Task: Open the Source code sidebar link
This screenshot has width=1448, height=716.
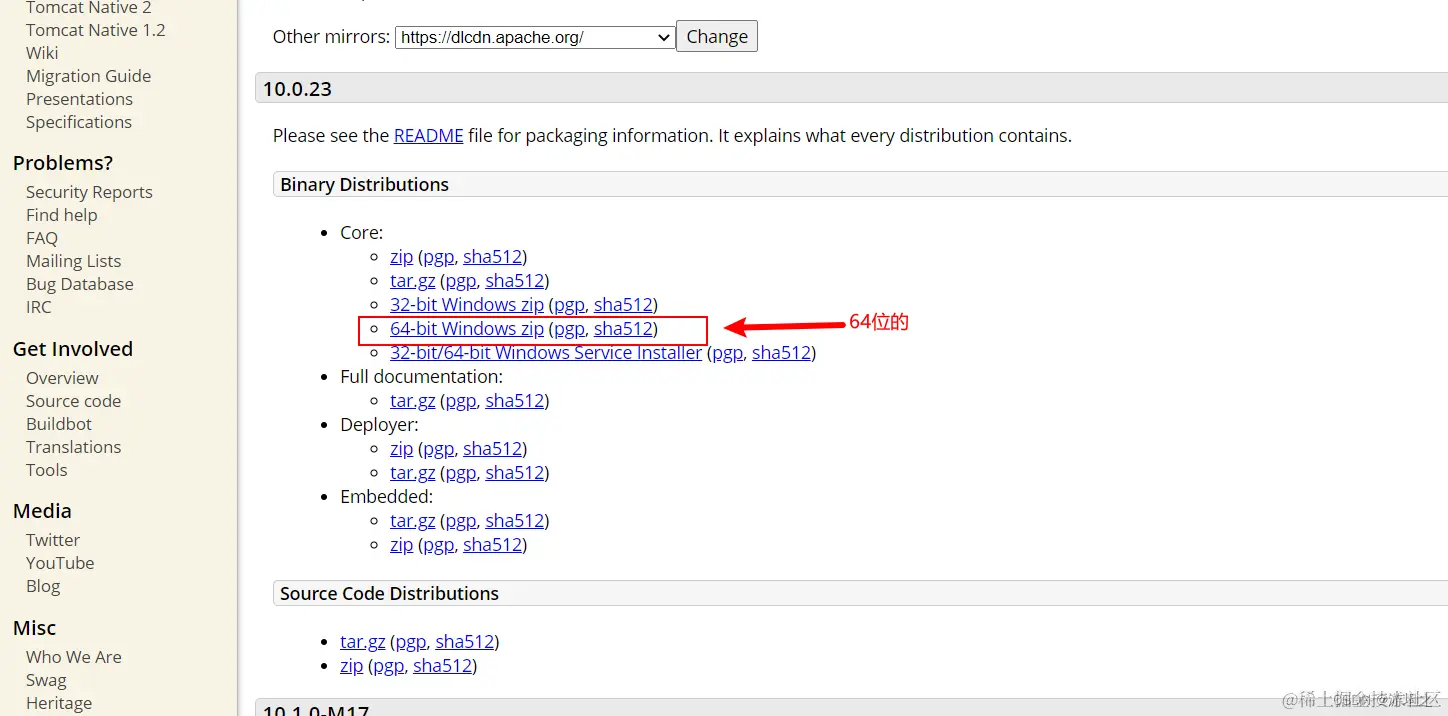Action: [x=73, y=401]
